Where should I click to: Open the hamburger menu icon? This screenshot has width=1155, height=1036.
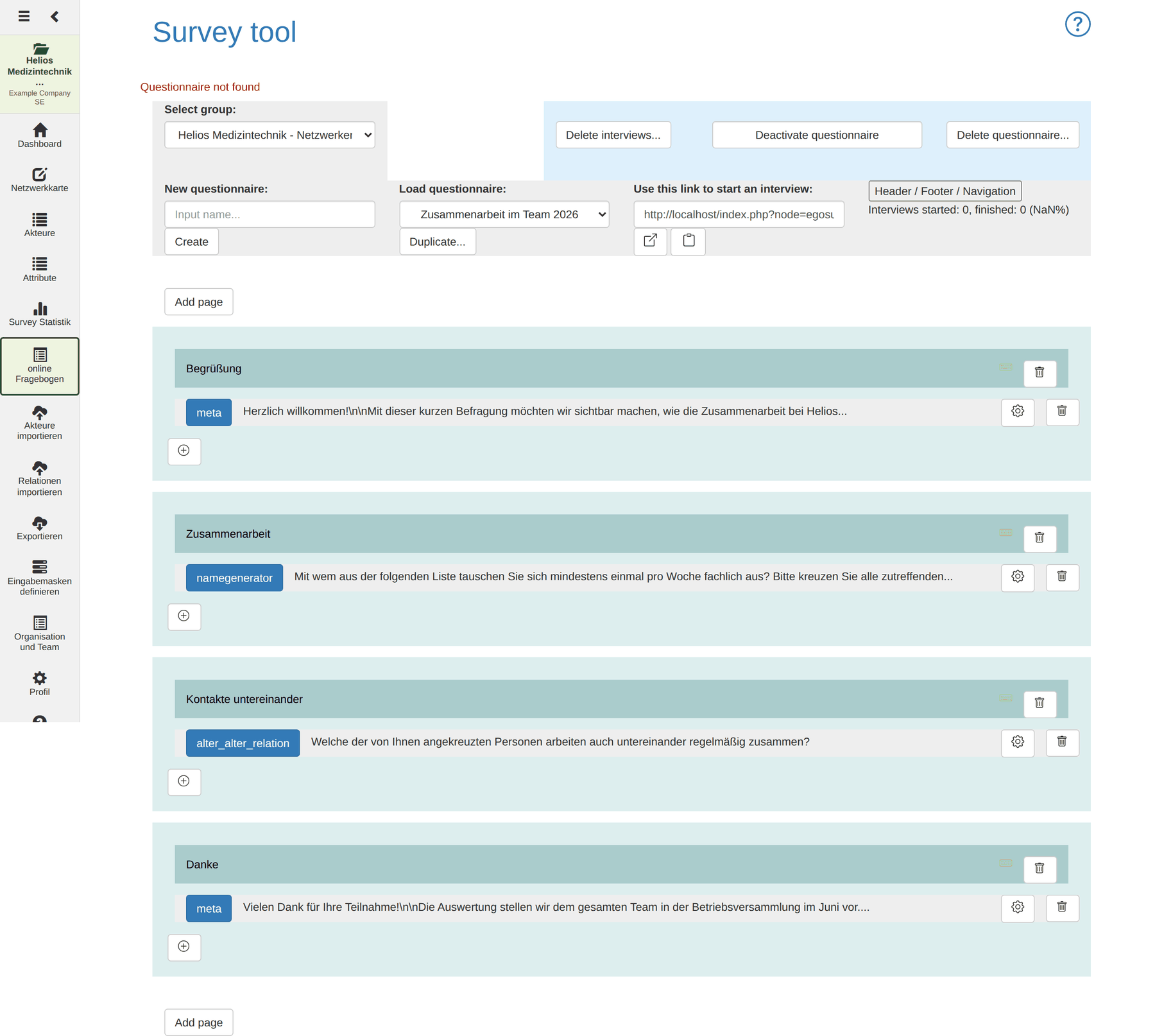coord(24,16)
